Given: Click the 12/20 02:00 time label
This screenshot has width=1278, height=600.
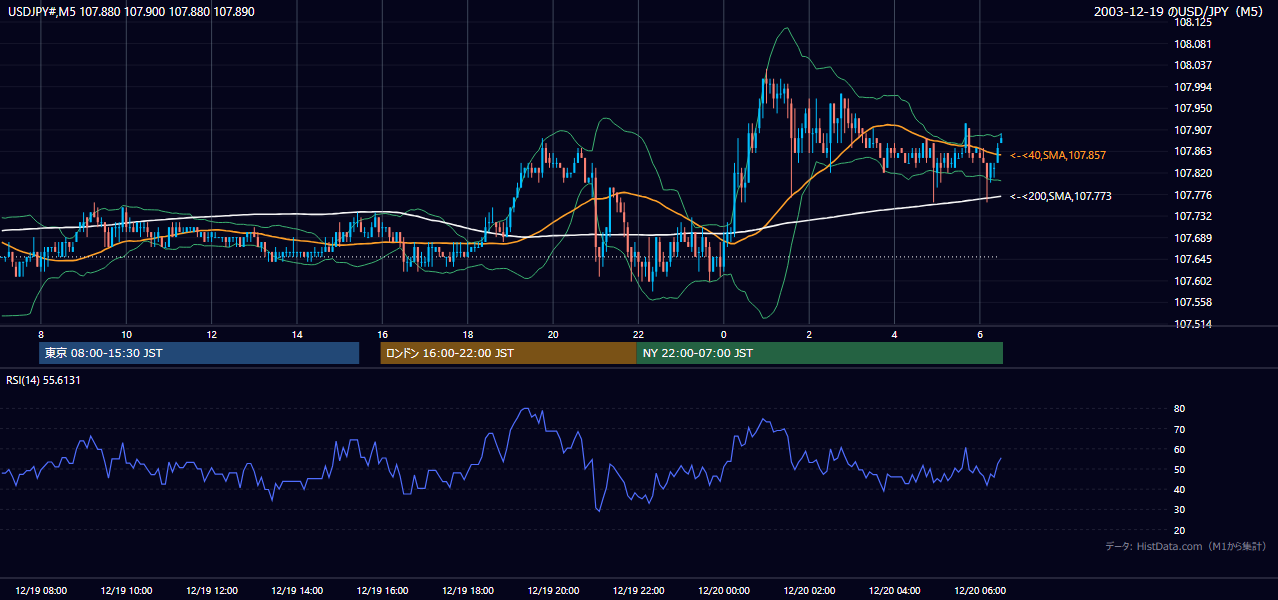Looking at the screenshot, I should coord(809,591).
